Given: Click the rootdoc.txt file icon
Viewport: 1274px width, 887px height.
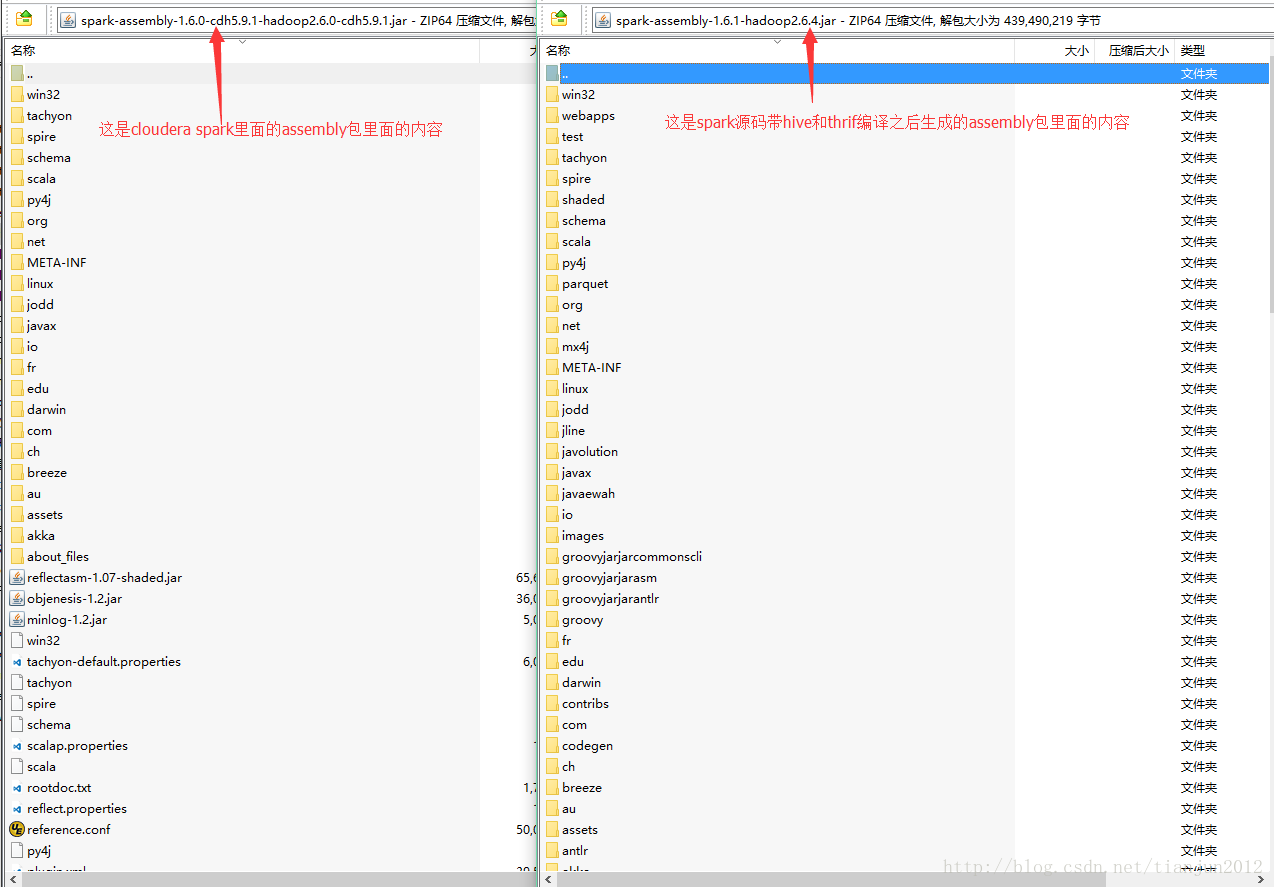Looking at the screenshot, I should click(x=17, y=787).
